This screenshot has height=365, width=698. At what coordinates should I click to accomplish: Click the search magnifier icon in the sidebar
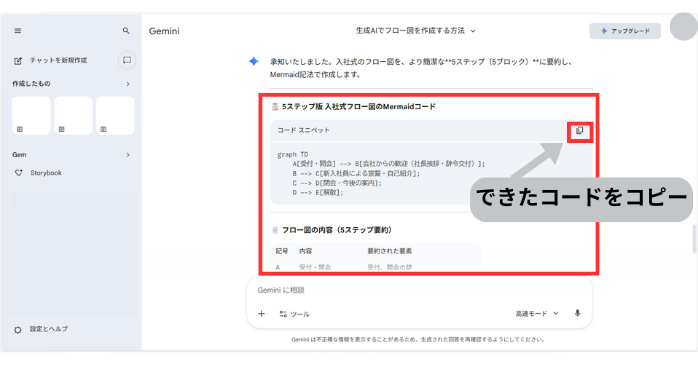click(126, 31)
